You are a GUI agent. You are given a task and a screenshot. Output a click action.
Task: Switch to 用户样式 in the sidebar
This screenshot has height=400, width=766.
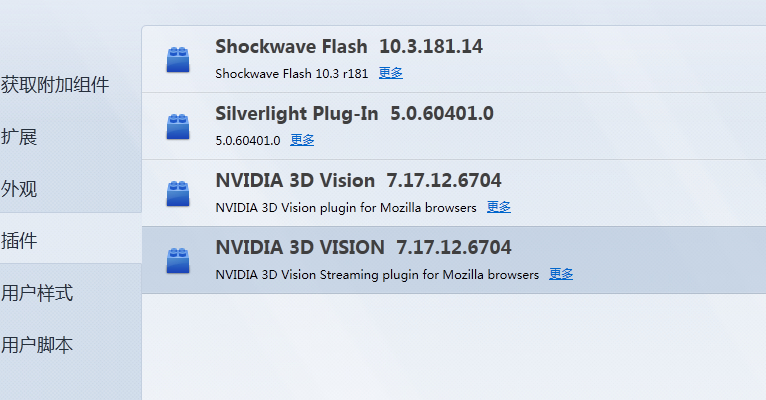click(37, 293)
